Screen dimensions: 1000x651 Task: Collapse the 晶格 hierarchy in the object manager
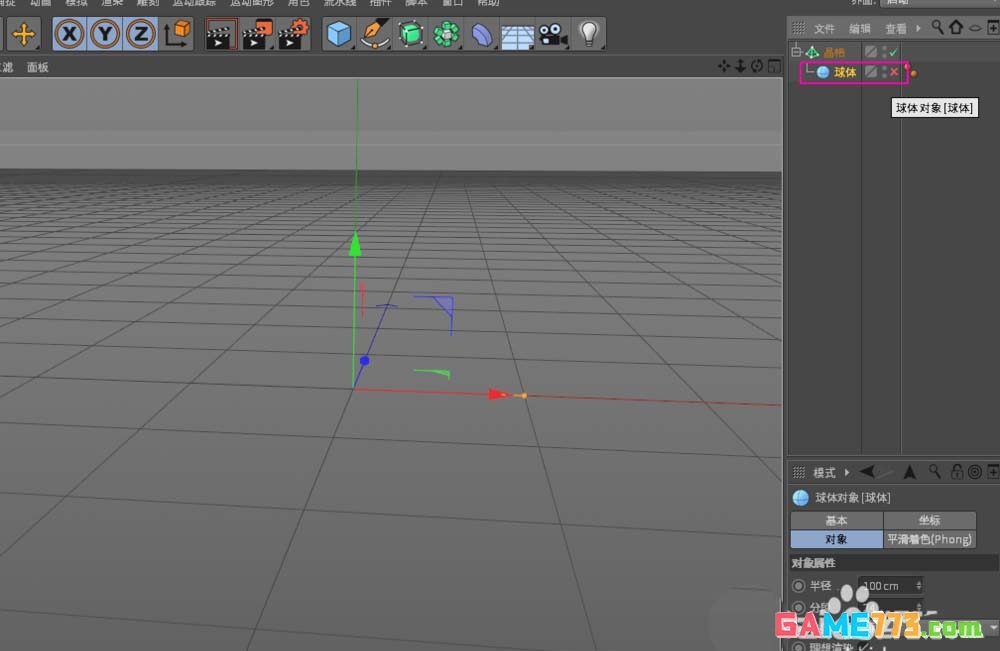click(795, 51)
